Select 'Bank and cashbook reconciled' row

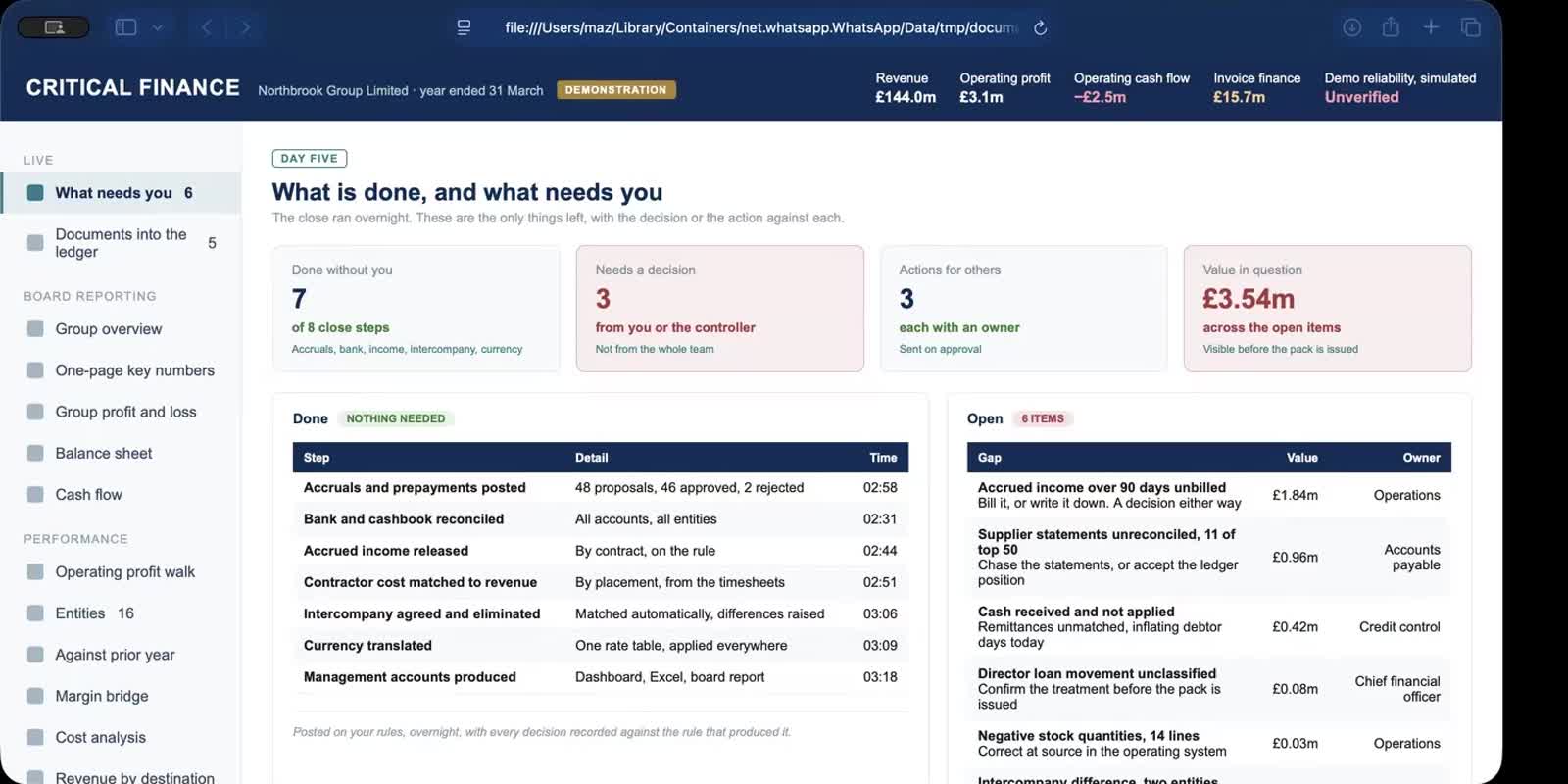pos(601,519)
